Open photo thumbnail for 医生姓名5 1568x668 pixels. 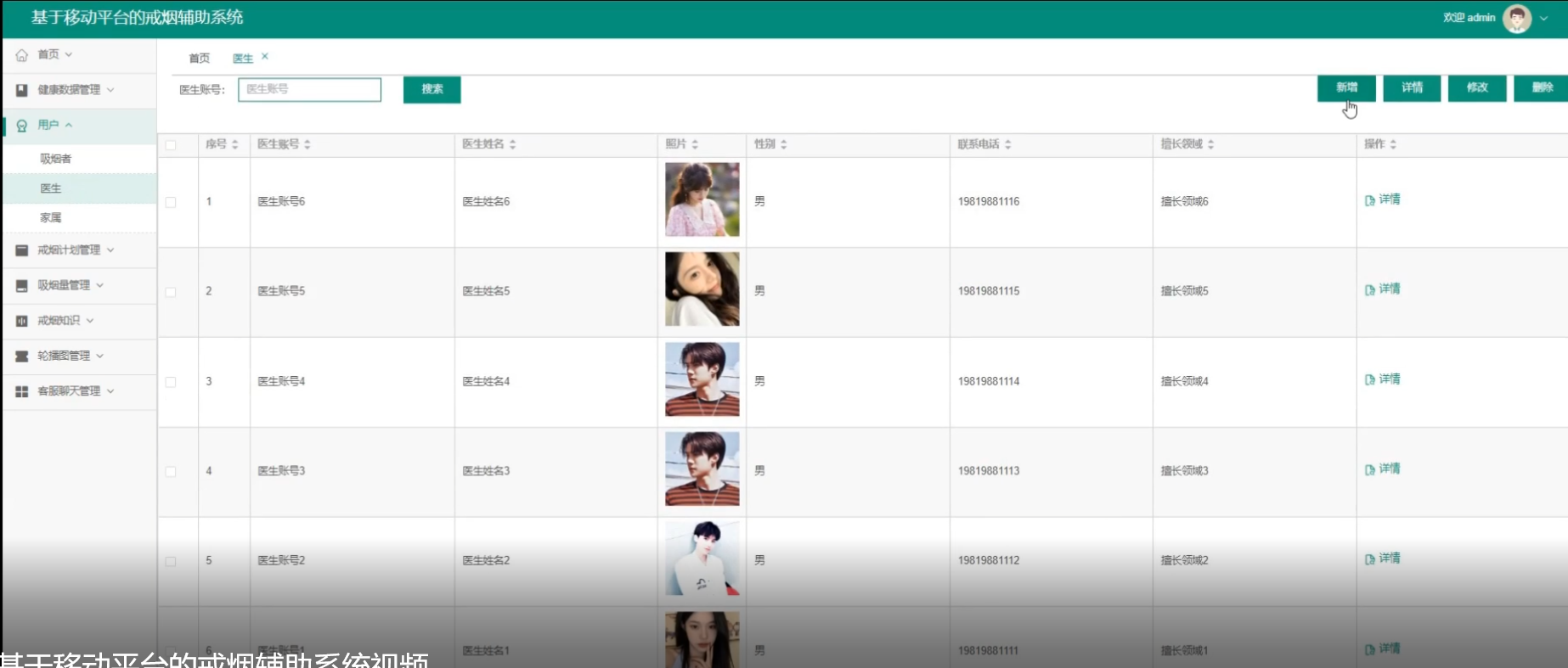(702, 289)
